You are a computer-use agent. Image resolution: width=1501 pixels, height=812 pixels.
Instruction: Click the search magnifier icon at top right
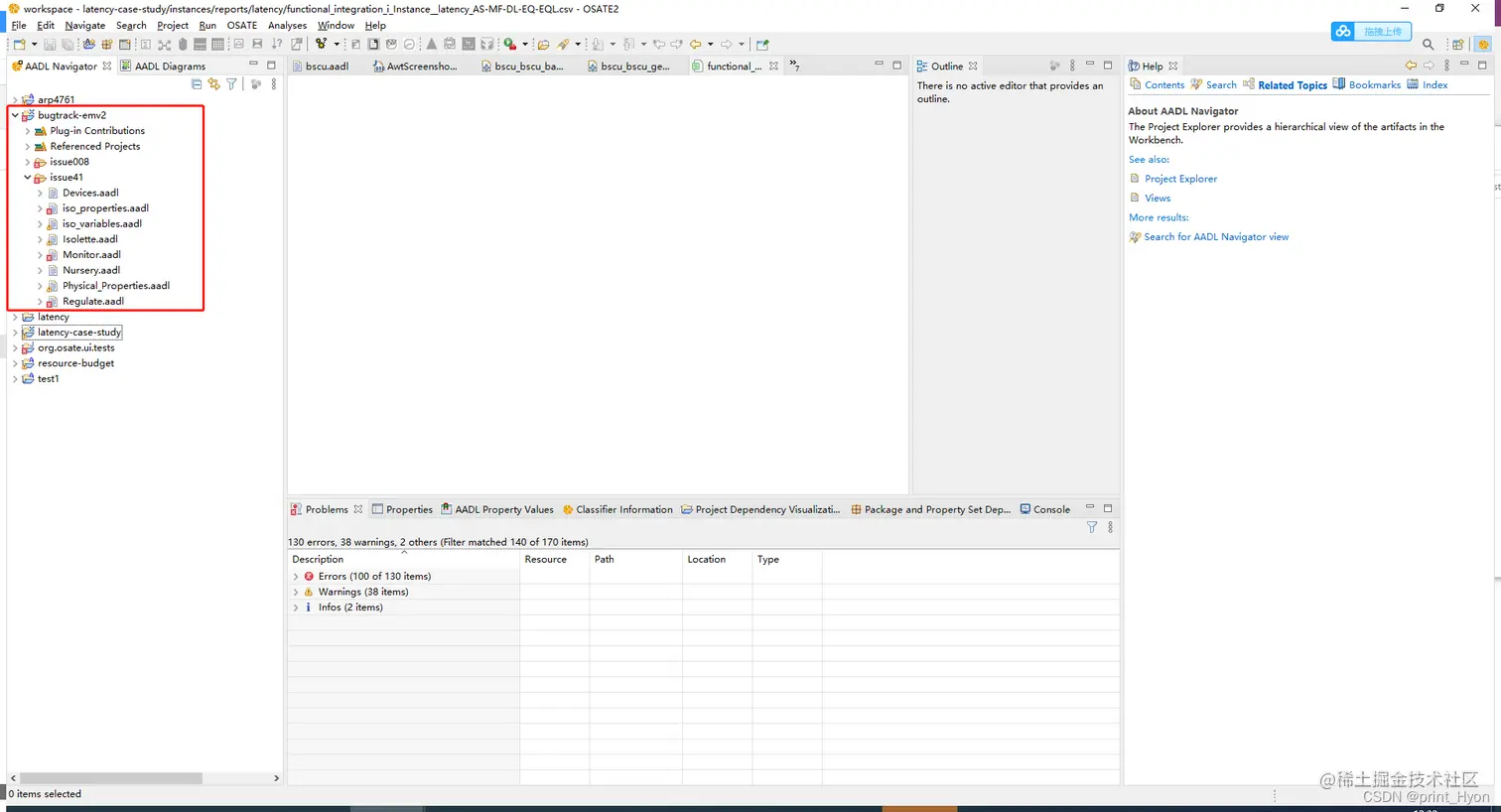[x=1428, y=44]
